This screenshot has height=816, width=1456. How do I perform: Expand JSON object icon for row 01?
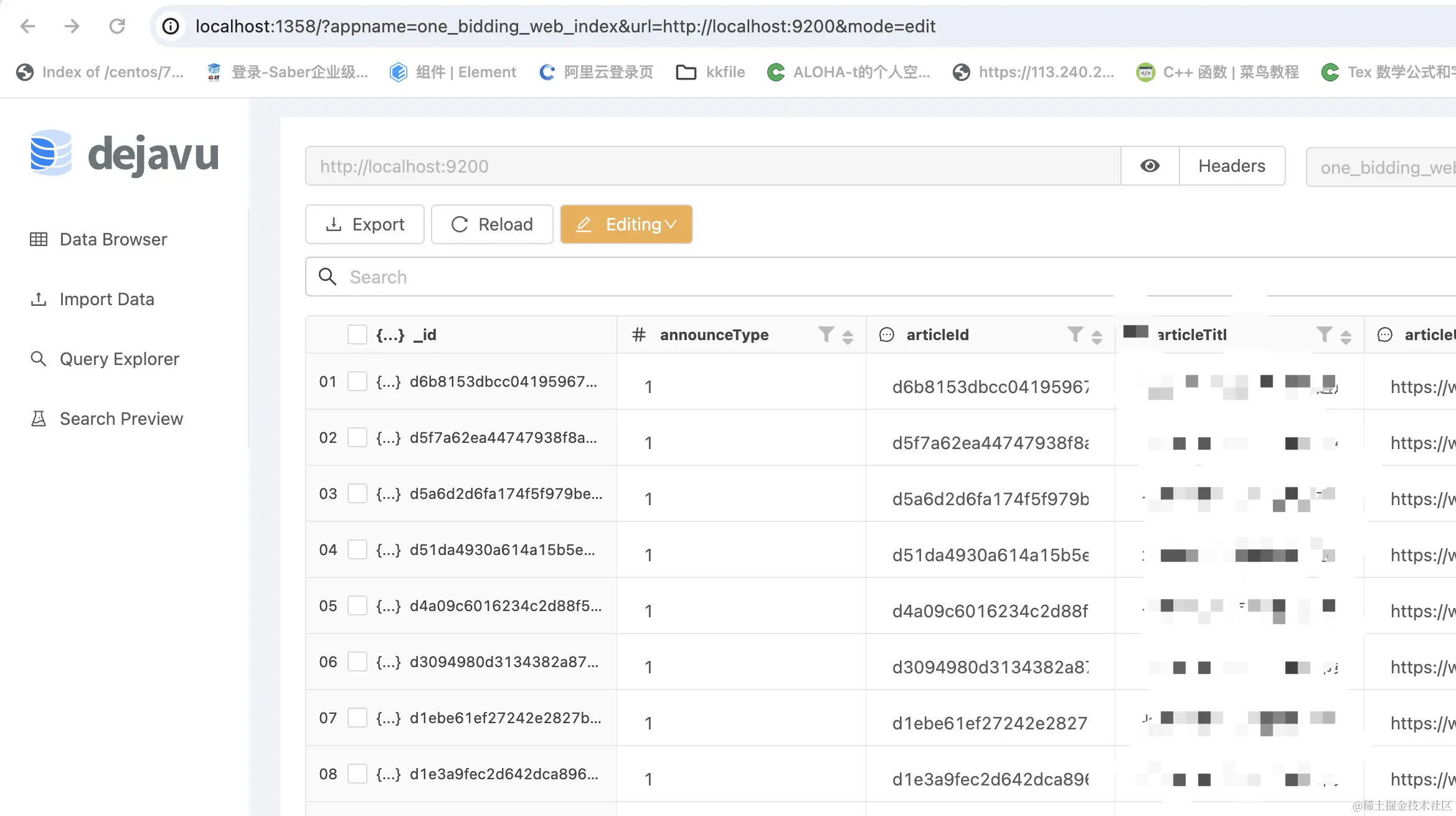pyautogui.click(x=388, y=382)
